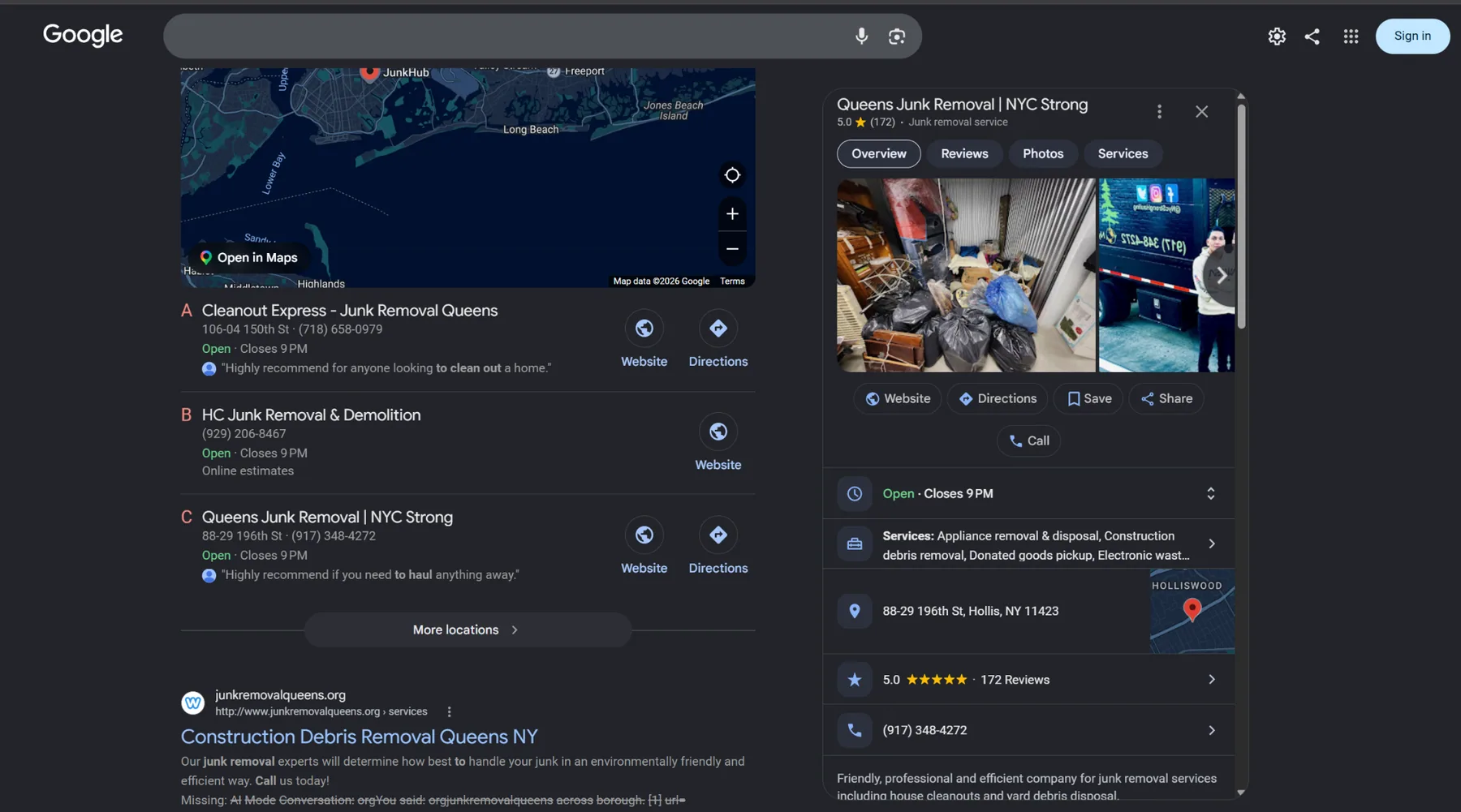Viewport: 1461px width, 812px height.
Task: Select Queens Junk Removal | NYC Strong listing
Action: tap(327, 518)
